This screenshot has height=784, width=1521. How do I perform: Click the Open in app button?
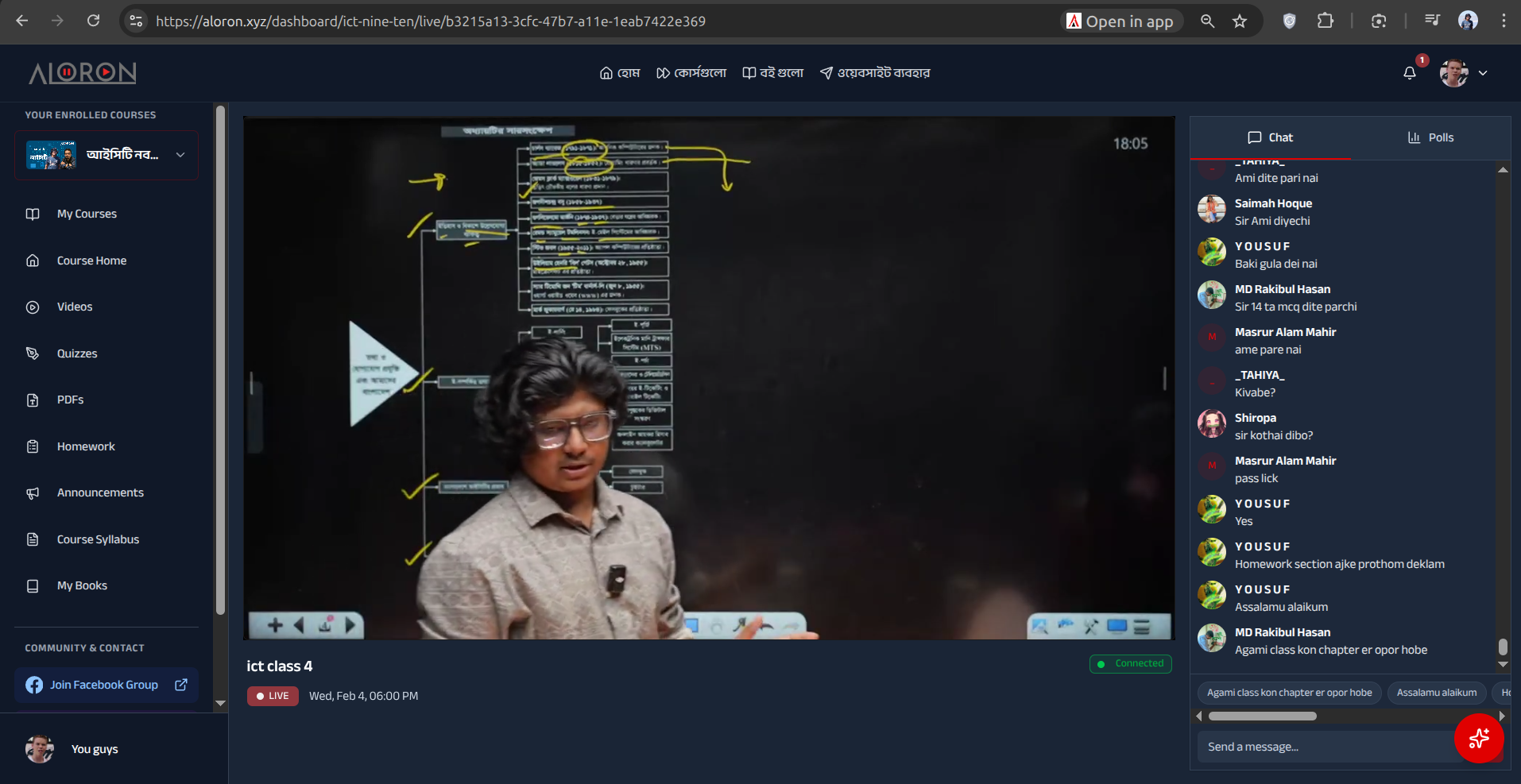(1120, 21)
